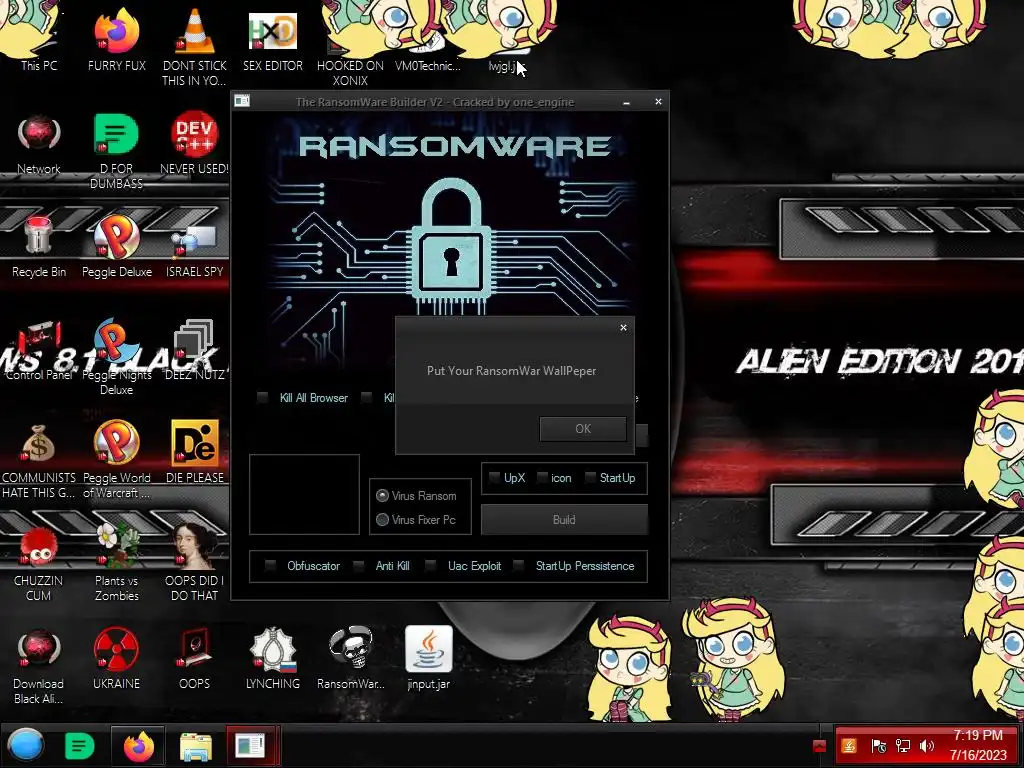
Task: Select the UKRAINE radiation symbol icon
Action: point(116,658)
